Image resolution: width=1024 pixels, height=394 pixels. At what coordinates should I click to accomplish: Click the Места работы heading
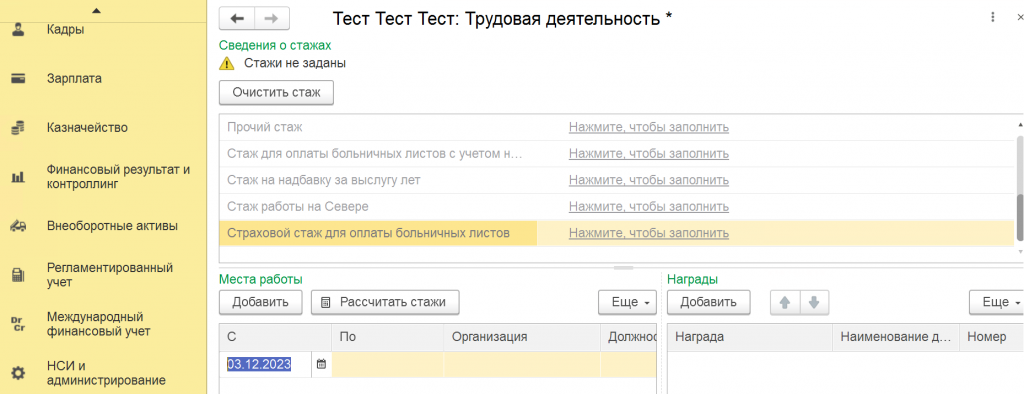[261, 279]
